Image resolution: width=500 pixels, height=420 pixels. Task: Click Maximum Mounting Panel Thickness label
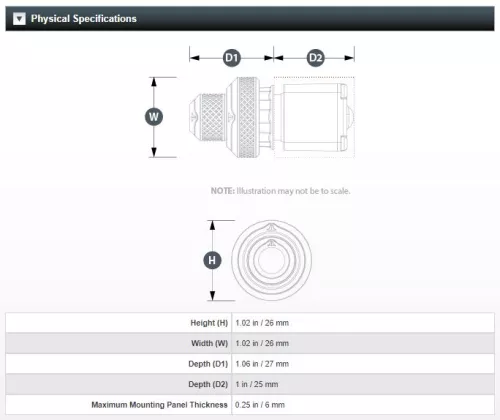coord(159,405)
